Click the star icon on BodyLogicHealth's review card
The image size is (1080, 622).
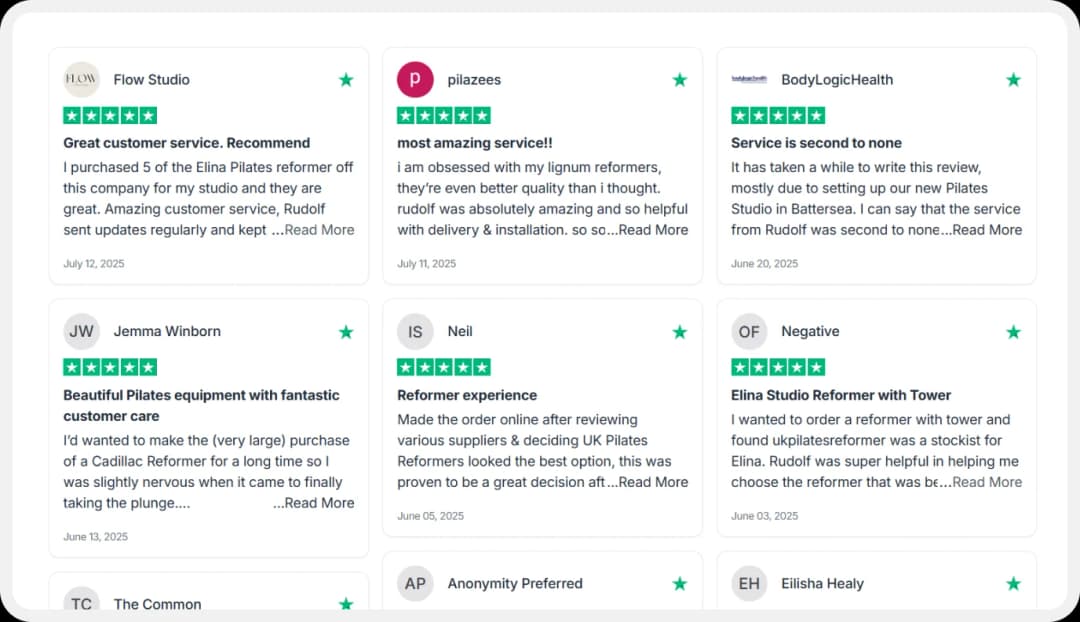point(1013,79)
